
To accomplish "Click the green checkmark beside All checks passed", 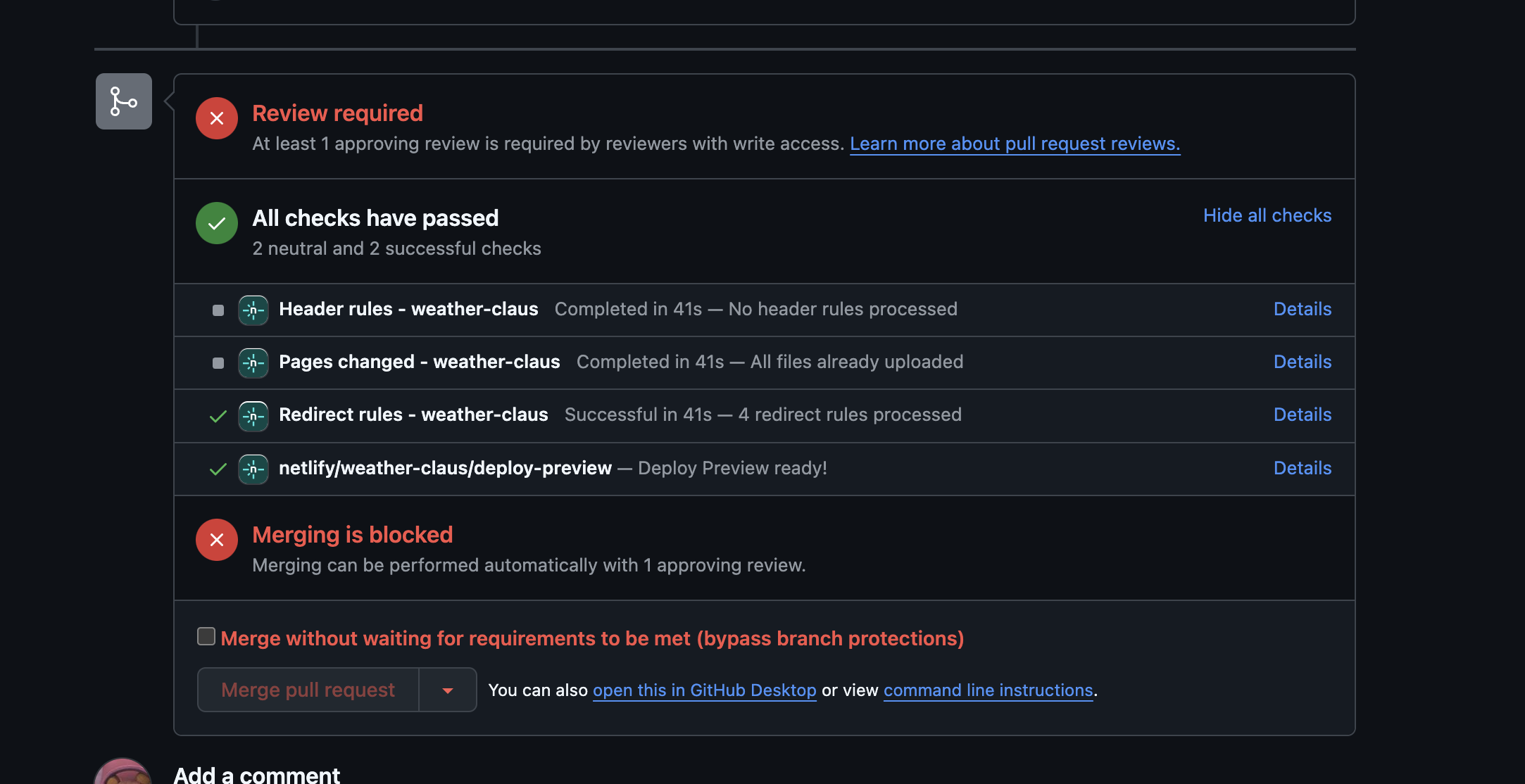I will [217, 223].
